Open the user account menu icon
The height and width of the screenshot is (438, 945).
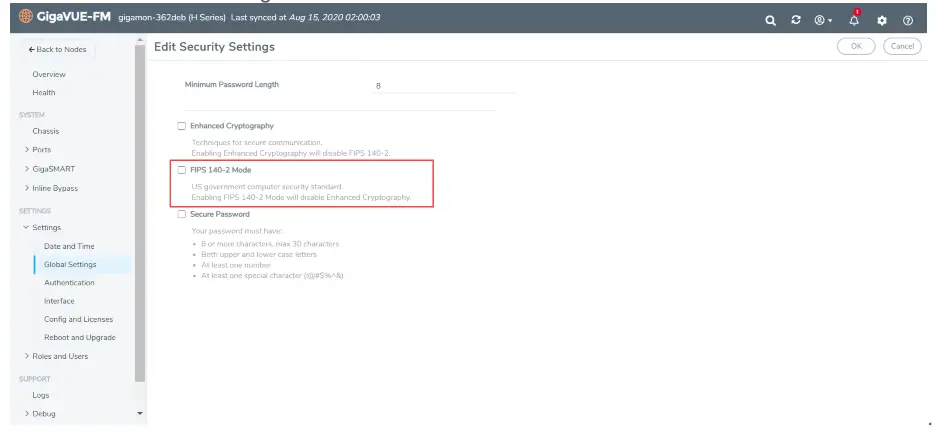pyautogui.click(x=823, y=20)
